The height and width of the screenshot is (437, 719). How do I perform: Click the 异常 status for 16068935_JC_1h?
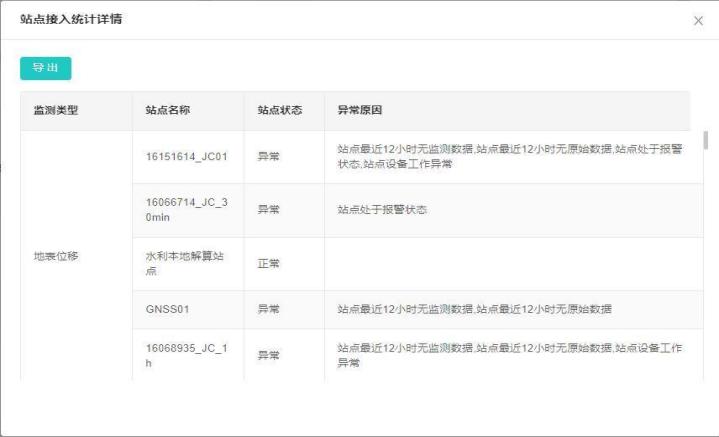click(x=269, y=354)
